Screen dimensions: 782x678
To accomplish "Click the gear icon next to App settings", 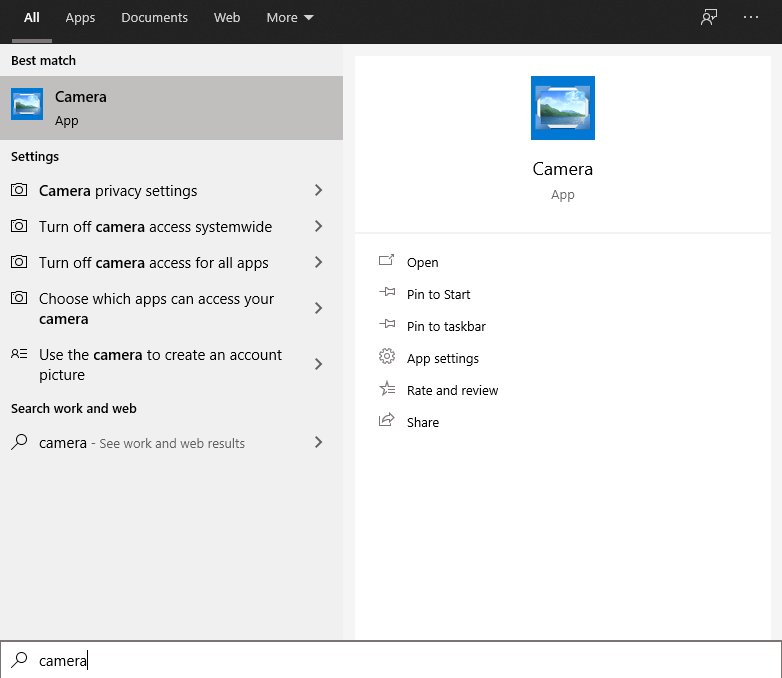I will click(x=387, y=356).
